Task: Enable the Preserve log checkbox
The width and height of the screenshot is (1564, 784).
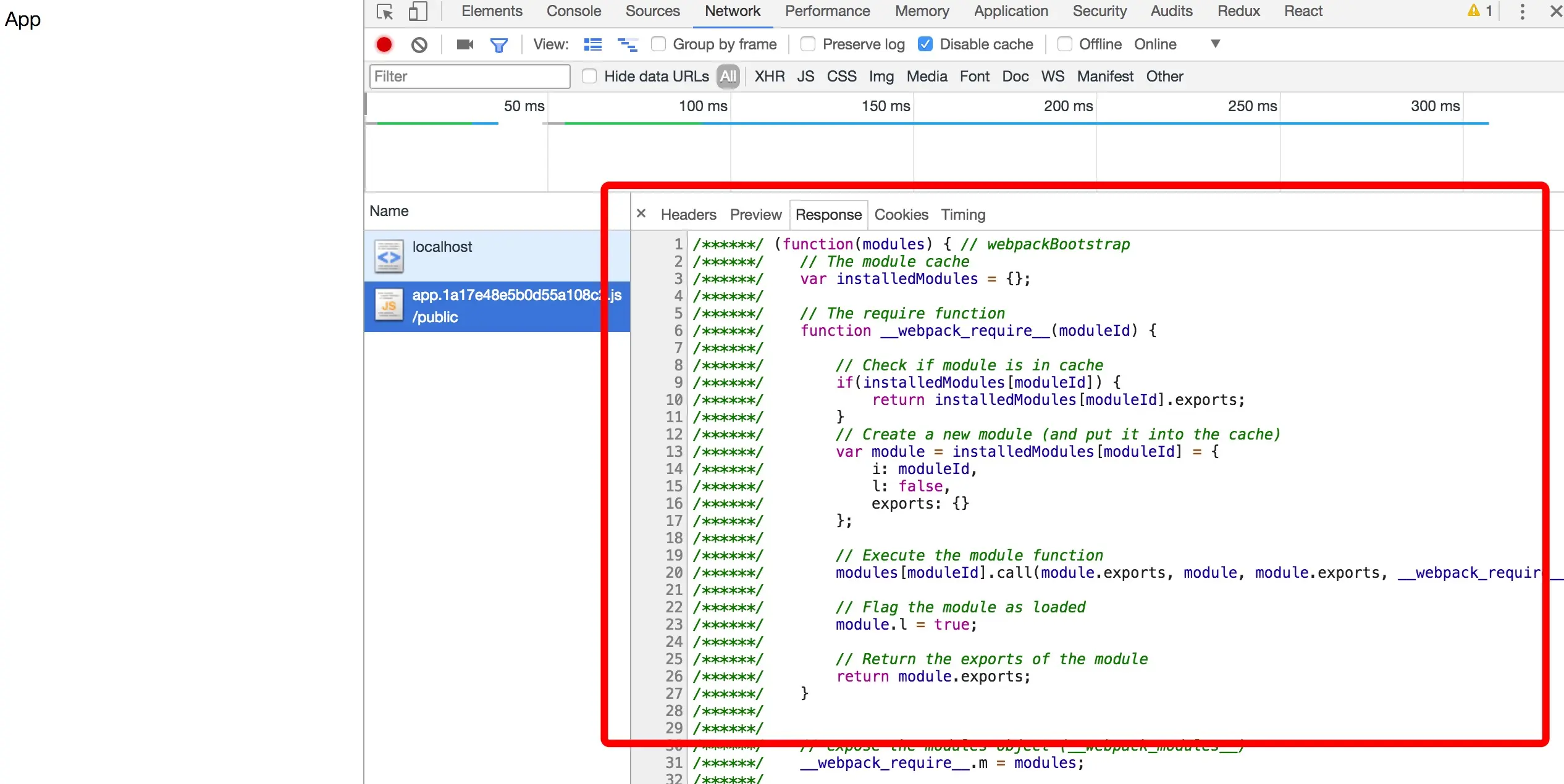Action: click(x=808, y=44)
